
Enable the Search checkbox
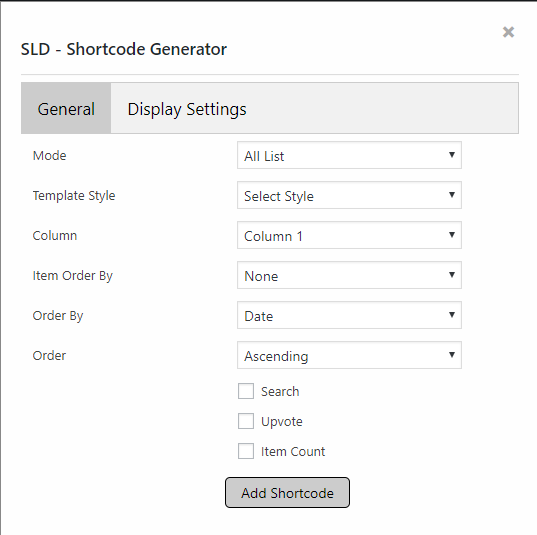coord(246,391)
